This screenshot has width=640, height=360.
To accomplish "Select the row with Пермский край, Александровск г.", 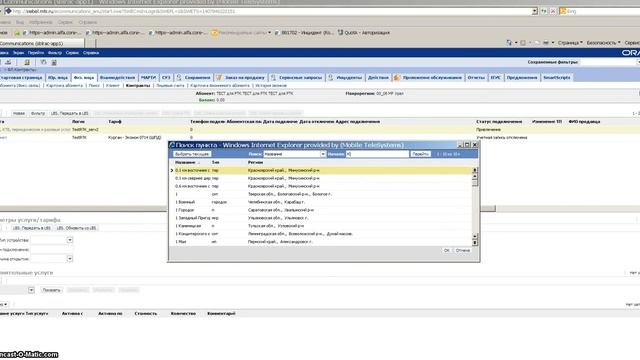I will [322, 242].
